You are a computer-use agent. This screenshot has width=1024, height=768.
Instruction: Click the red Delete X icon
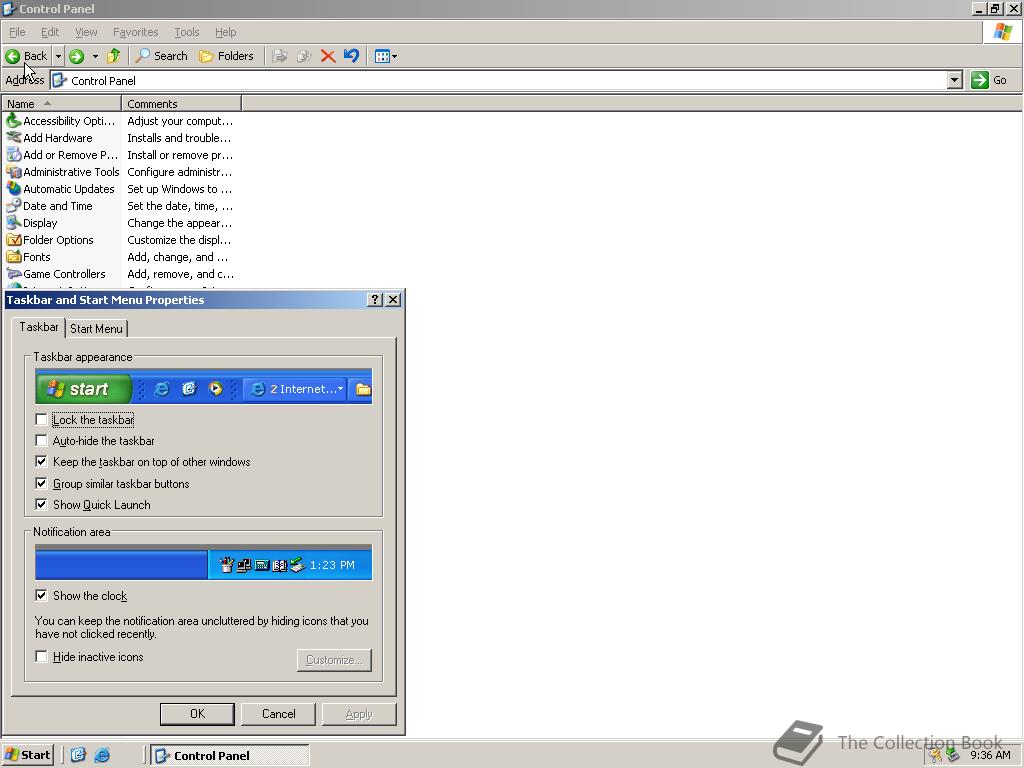coord(328,56)
